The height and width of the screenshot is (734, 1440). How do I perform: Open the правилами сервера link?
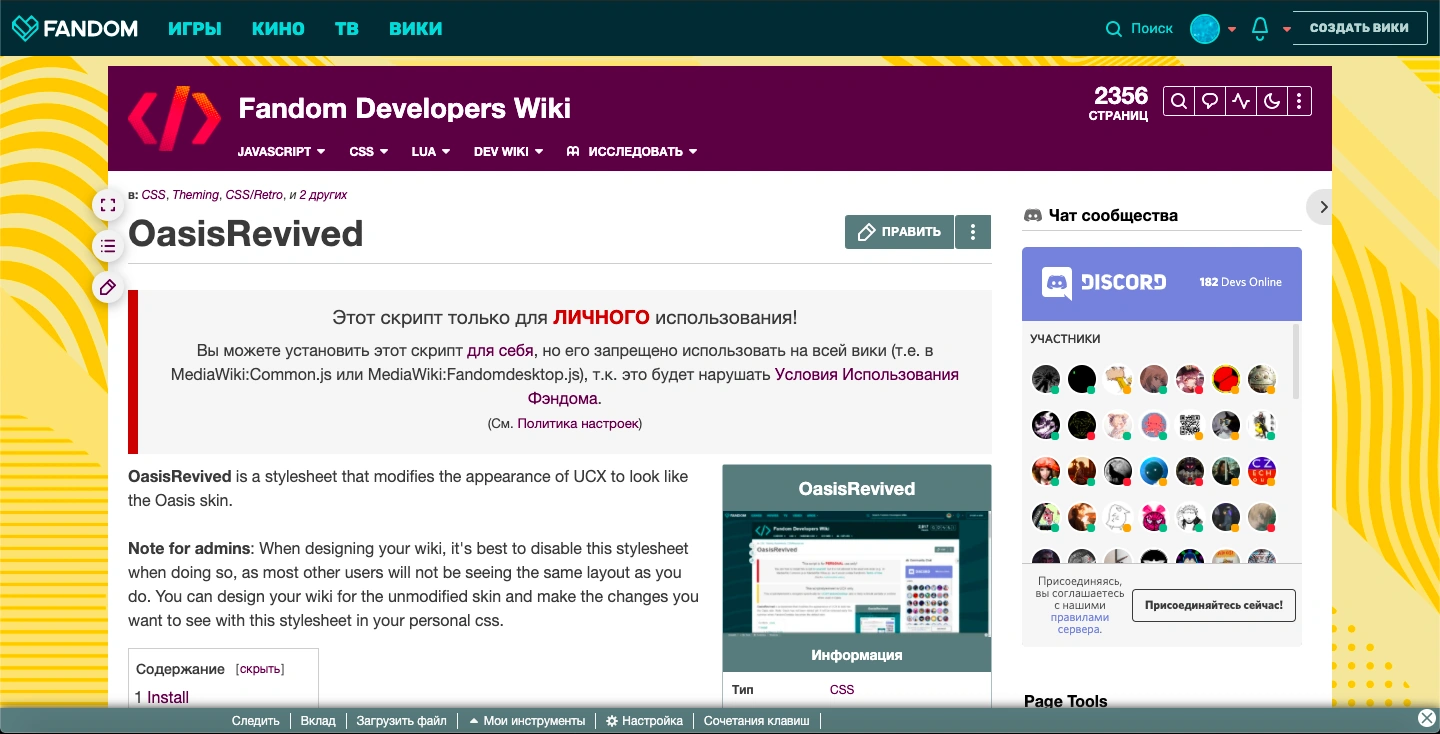tap(1080, 623)
